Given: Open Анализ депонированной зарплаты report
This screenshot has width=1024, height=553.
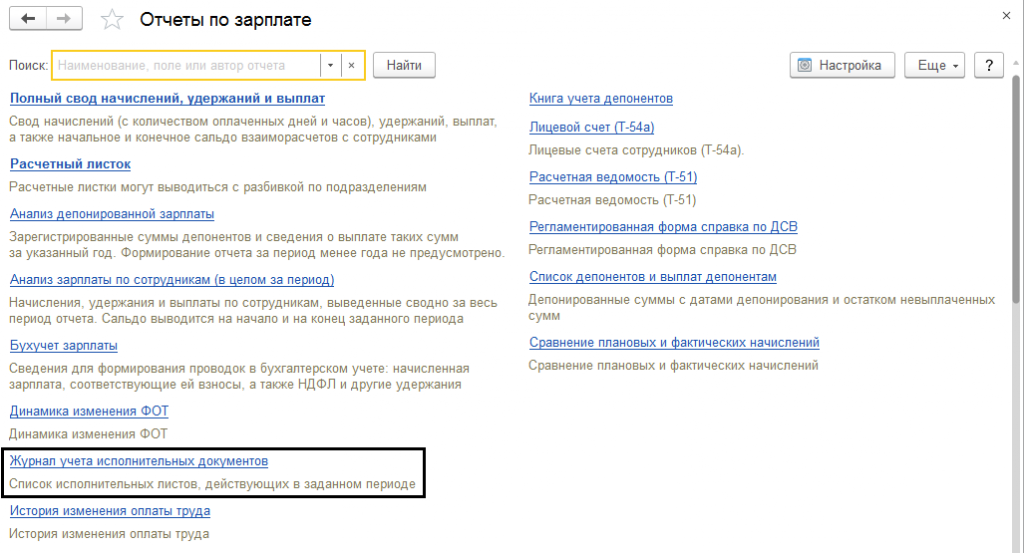Looking at the screenshot, I should [112, 213].
